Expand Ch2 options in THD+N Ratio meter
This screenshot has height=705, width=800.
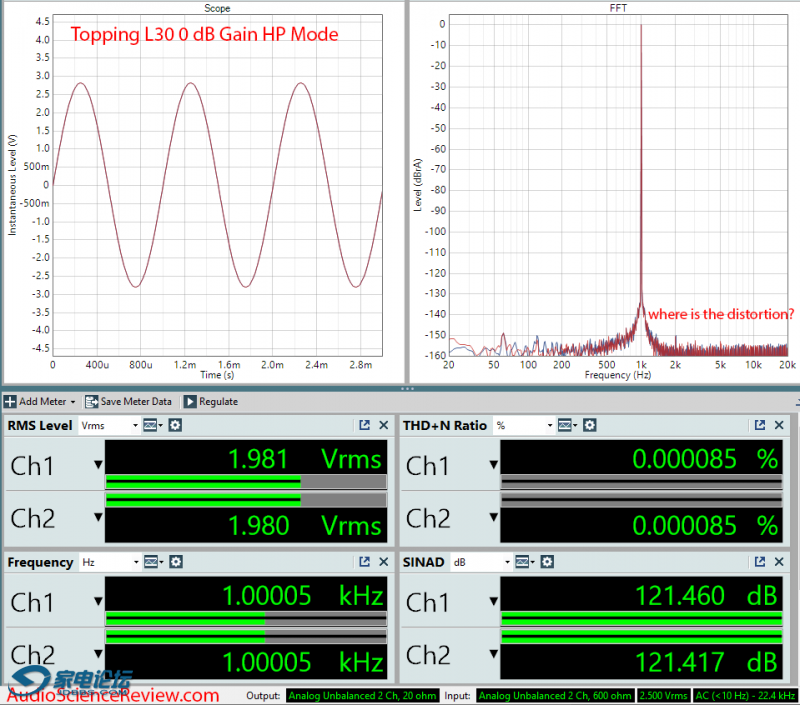(493, 517)
